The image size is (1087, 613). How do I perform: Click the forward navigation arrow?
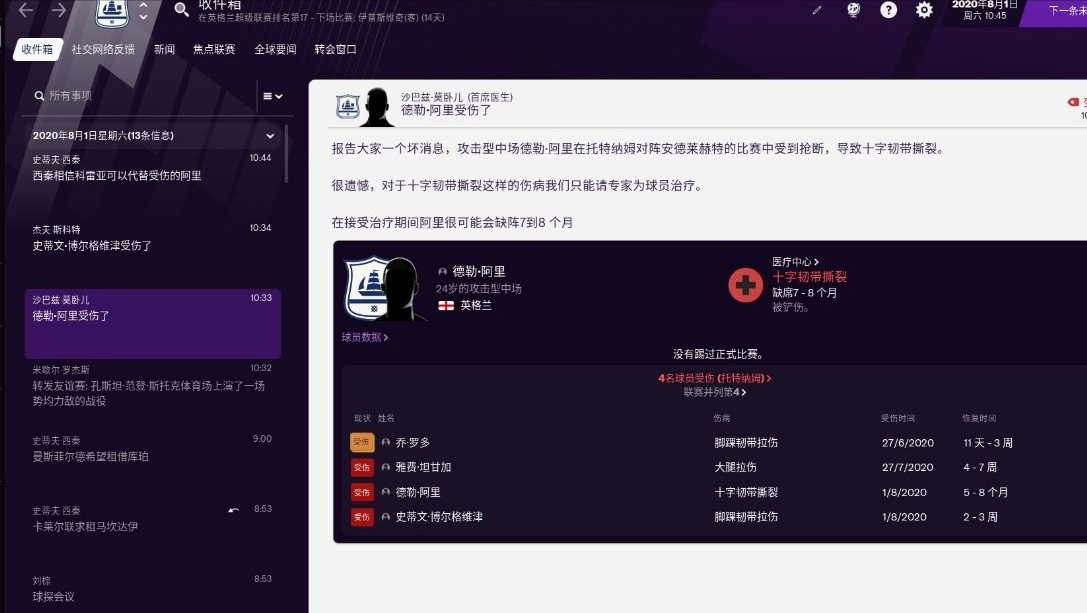(59, 10)
